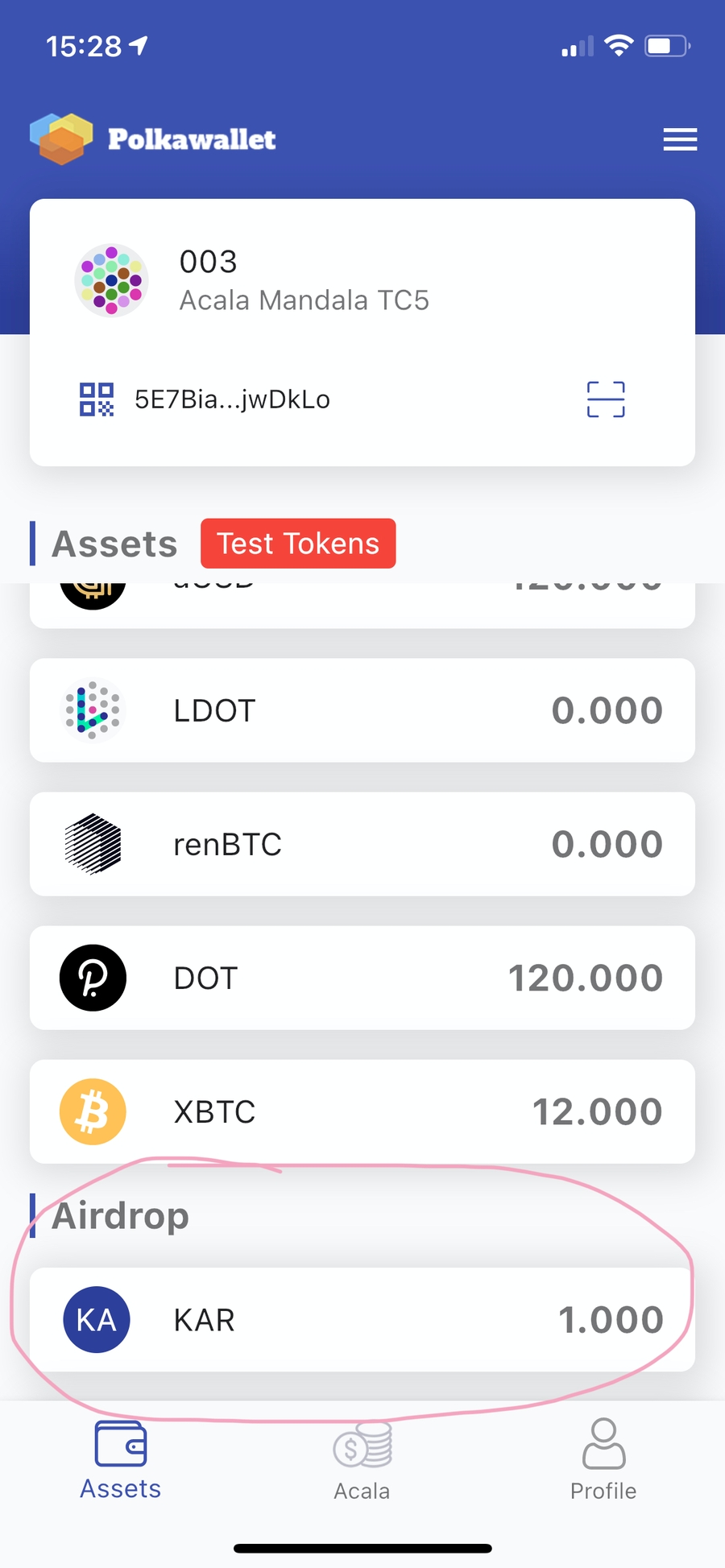Open the KAR 1.000 airdrop row
This screenshot has height=1568, width=725.
362,1320
